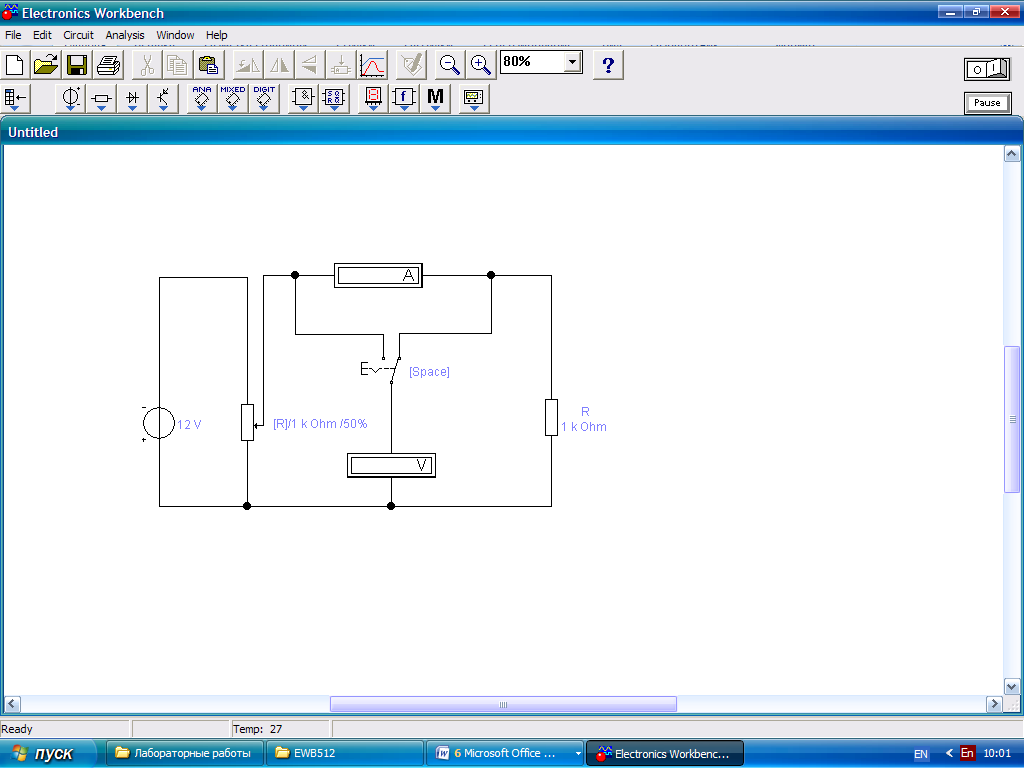Screen dimensions: 1024x768
Task: Click the Copy icon
Action: [178, 65]
